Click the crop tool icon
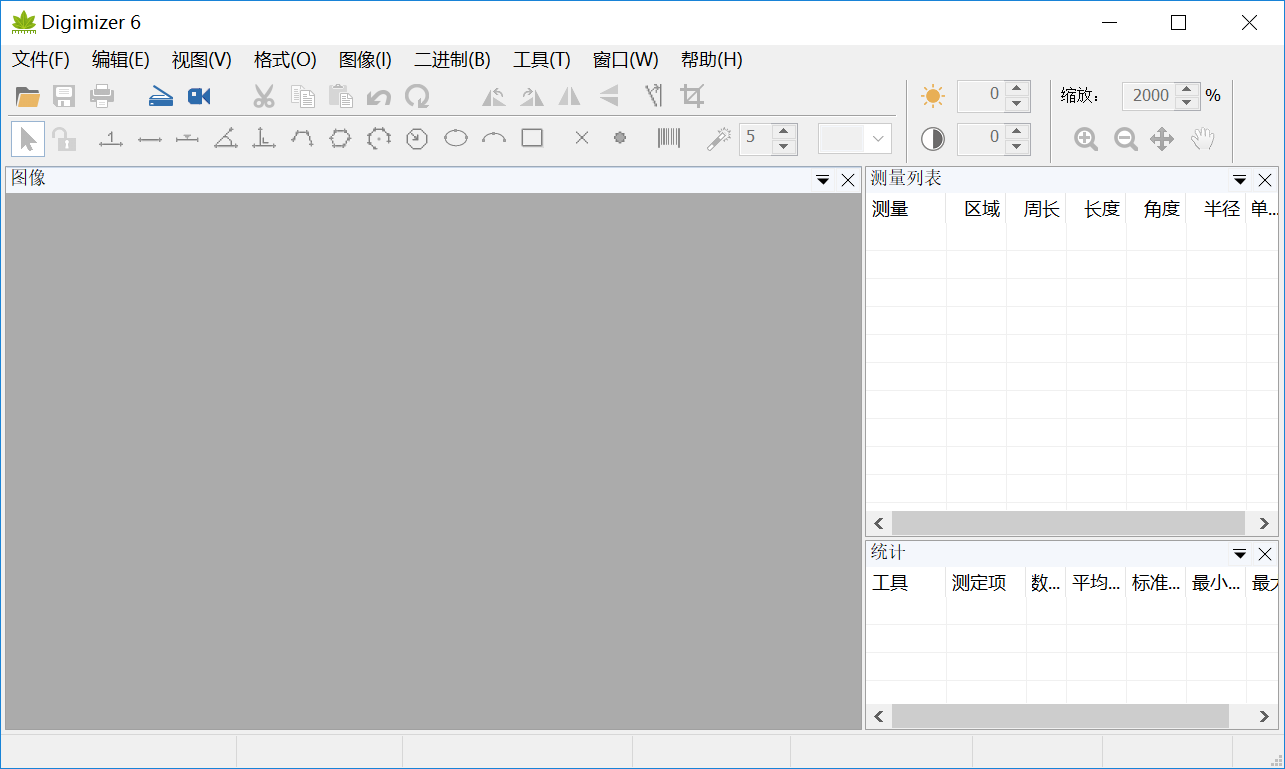This screenshot has width=1285, height=769. coord(692,96)
